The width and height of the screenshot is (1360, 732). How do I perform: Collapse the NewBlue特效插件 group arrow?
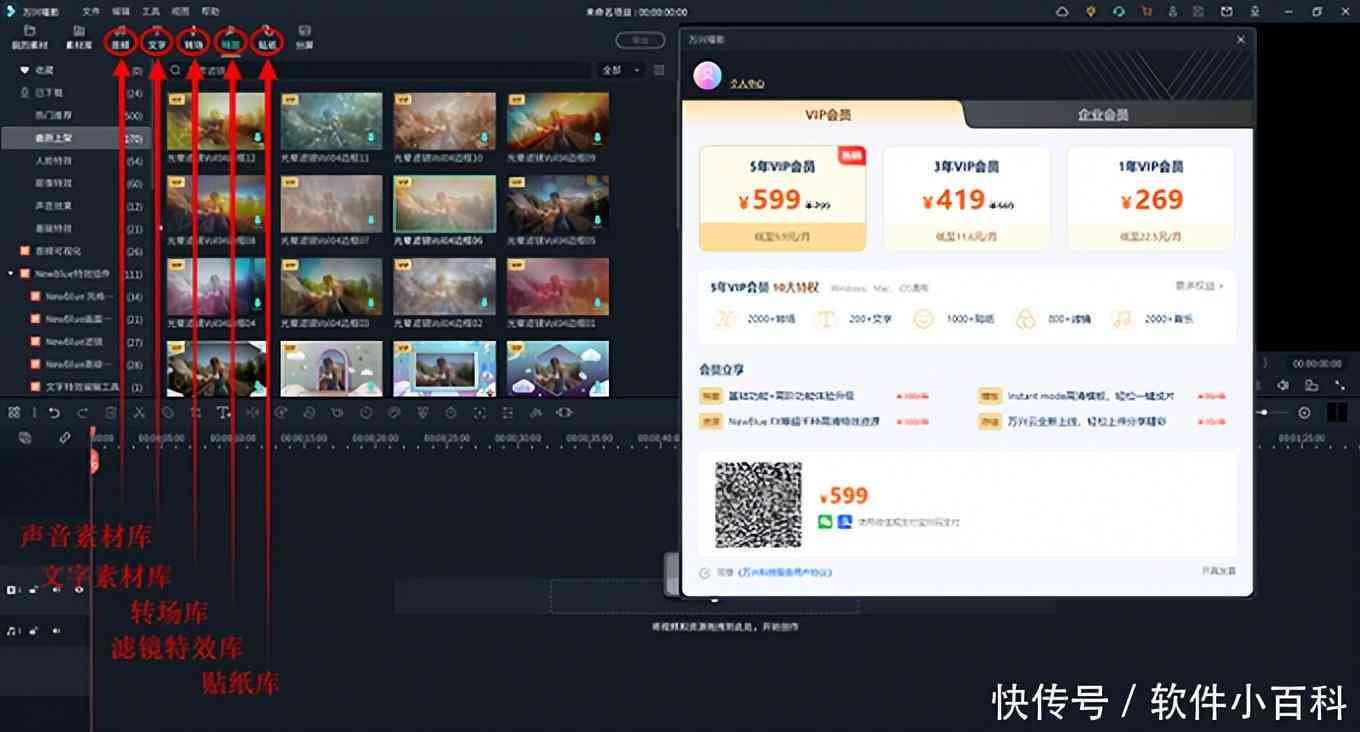[11, 274]
